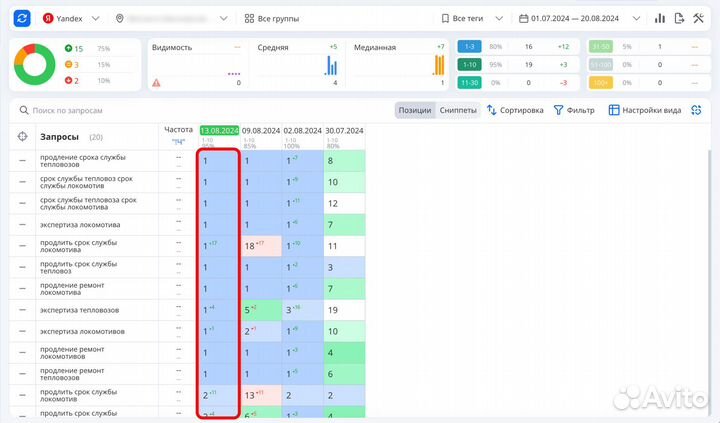The height and width of the screenshot is (423, 720).
Task: Click the blue refresh icon
Action: point(22,18)
